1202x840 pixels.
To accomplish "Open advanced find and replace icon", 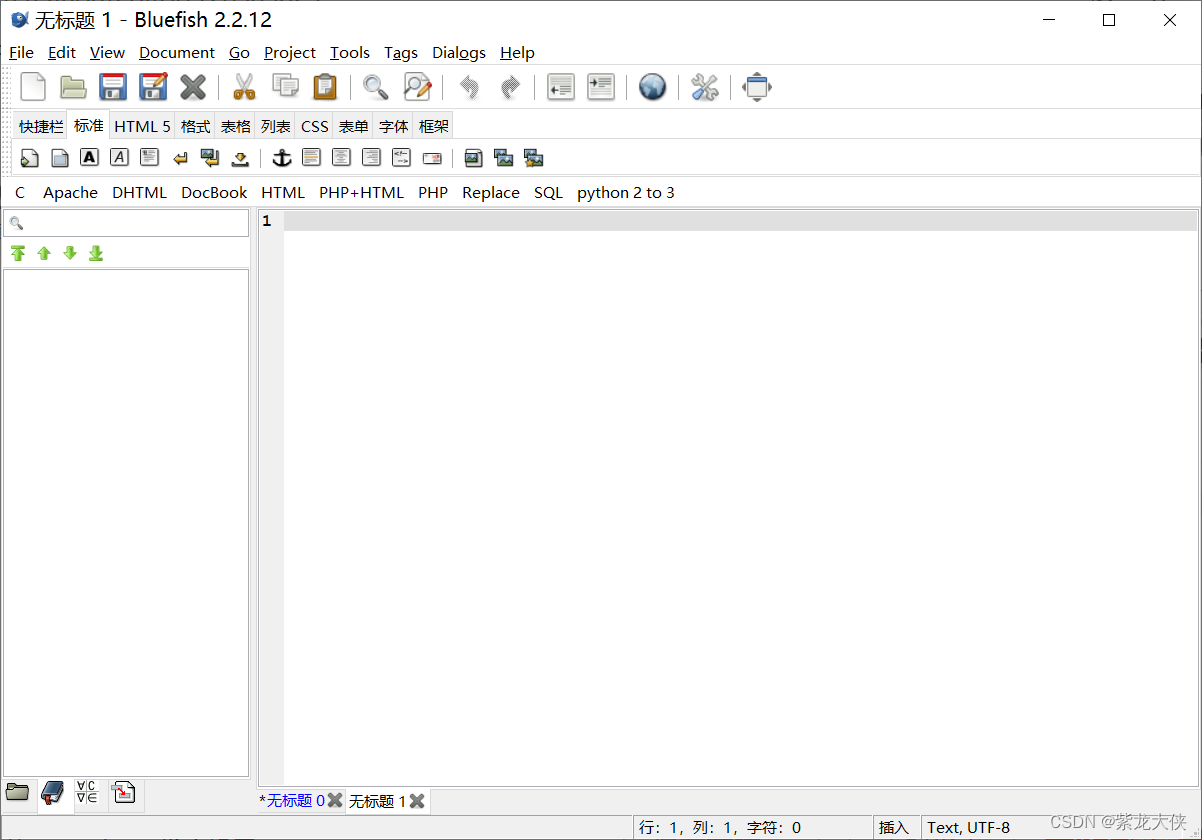I will pyautogui.click(x=417, y=87).
